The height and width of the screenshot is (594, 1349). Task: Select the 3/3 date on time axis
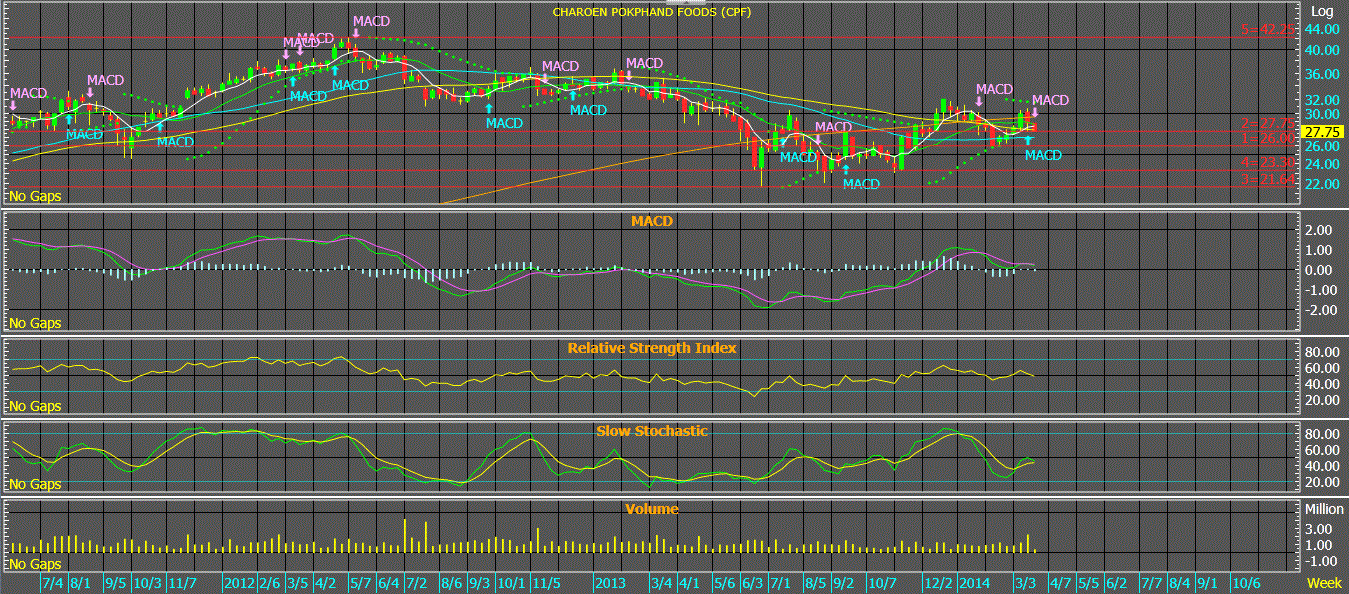point(1025,582)
